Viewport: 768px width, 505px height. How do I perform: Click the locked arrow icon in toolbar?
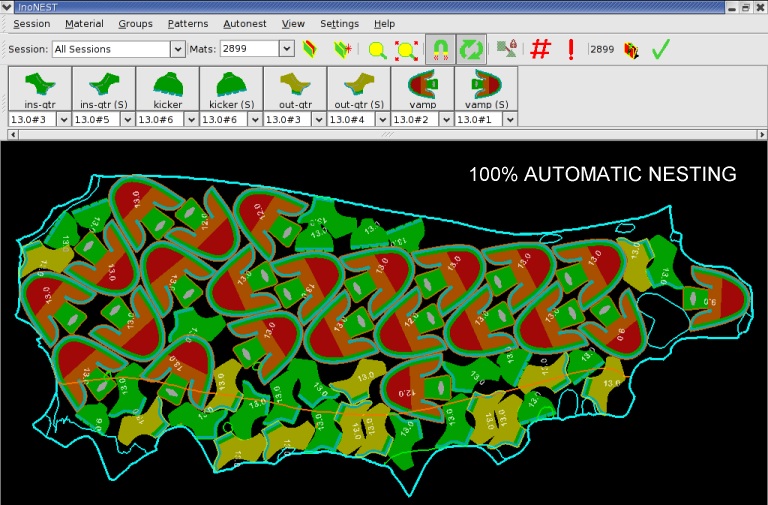(506, 49)
